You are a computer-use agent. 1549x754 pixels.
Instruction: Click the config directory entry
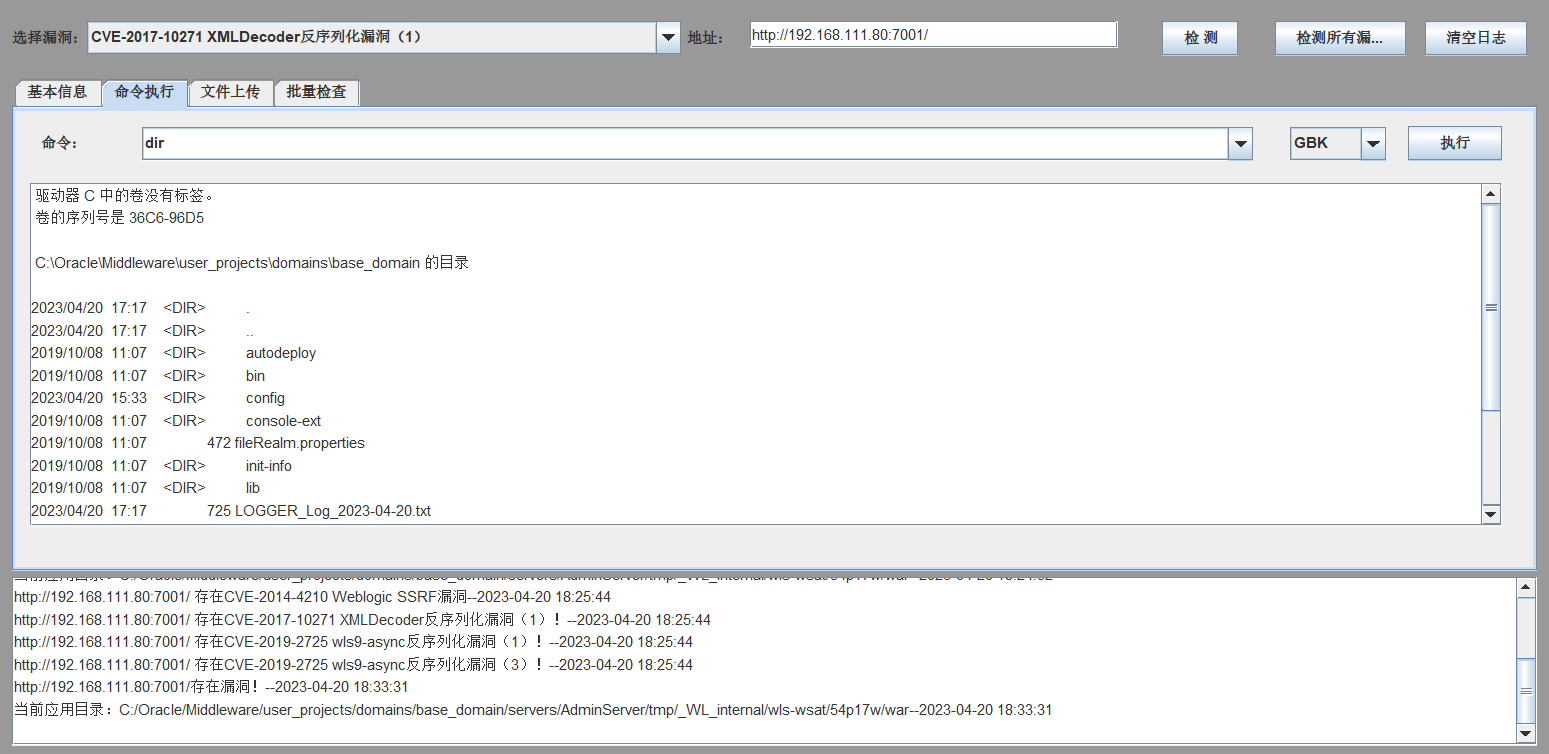pyautogui.click(x=265, y=398)
